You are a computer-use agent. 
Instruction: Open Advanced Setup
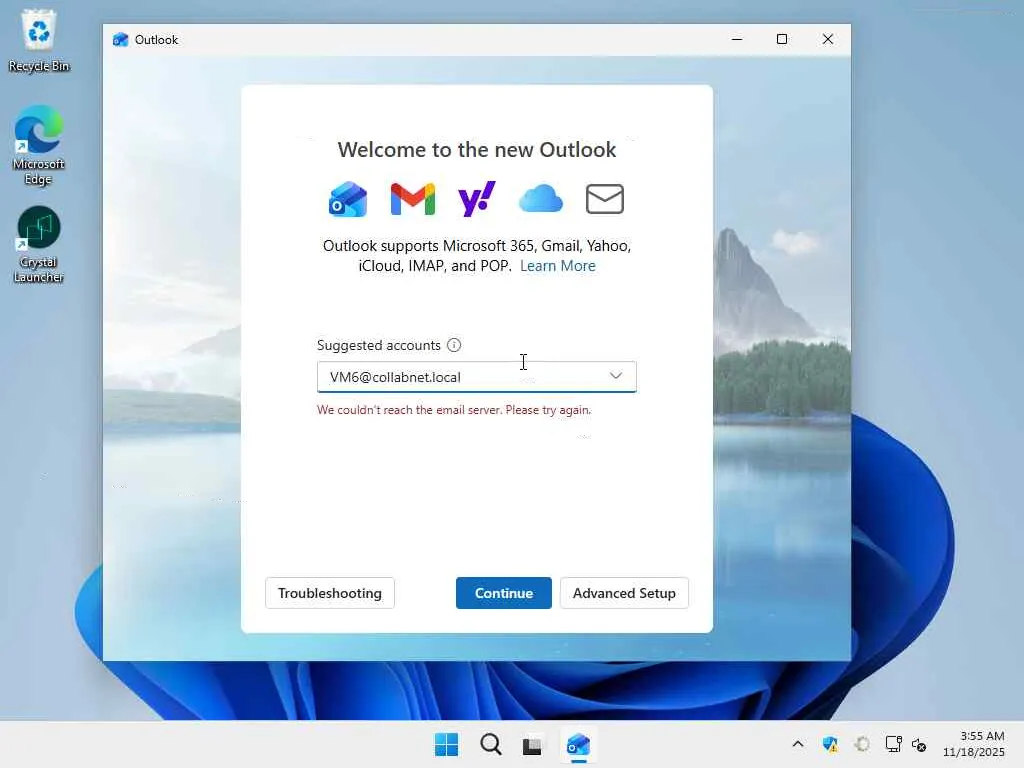coord(624,593)
